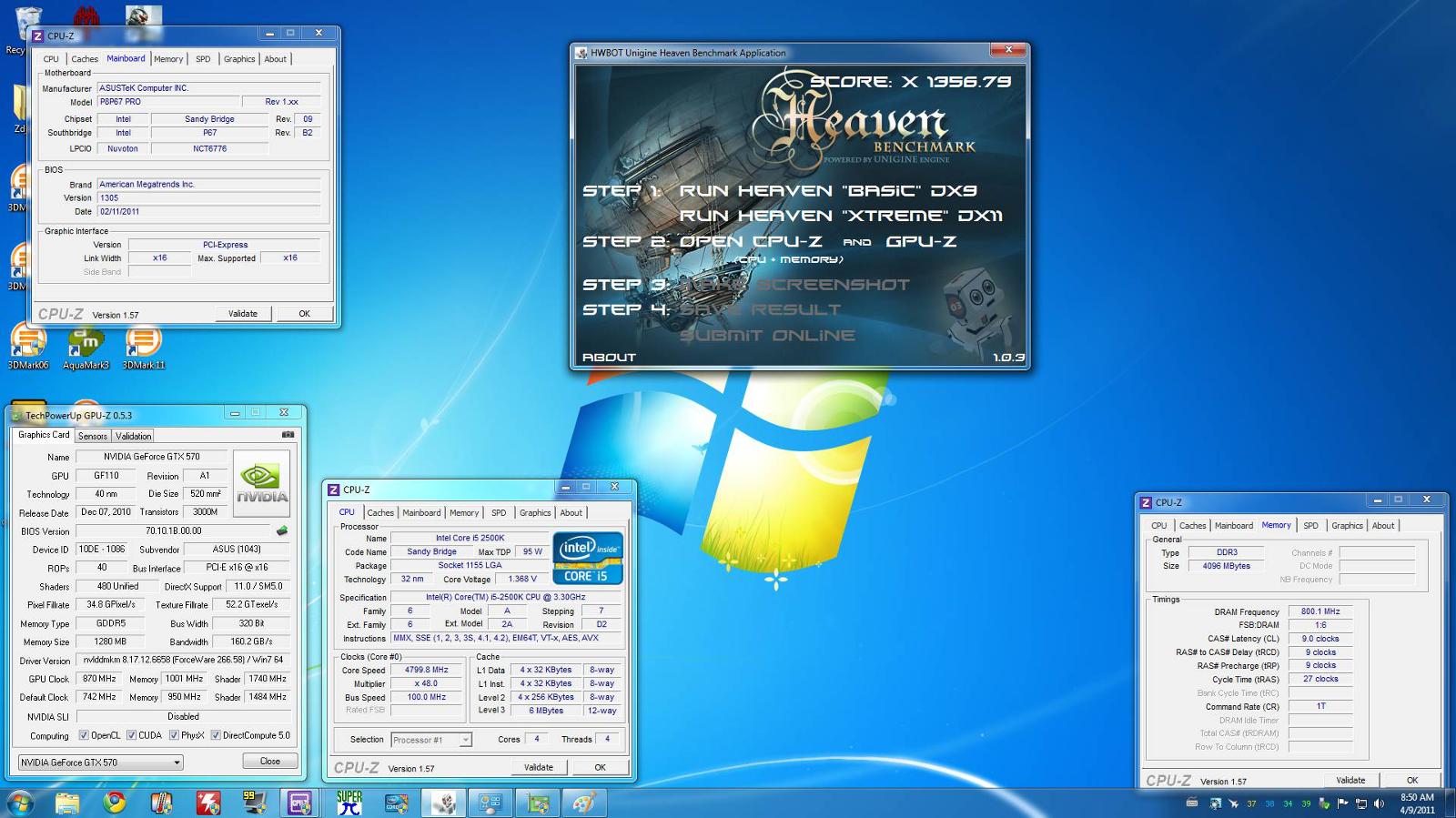Click the Intel Core taskbar icon
Screen dimensions: 1456x818
tap(397, 803)
